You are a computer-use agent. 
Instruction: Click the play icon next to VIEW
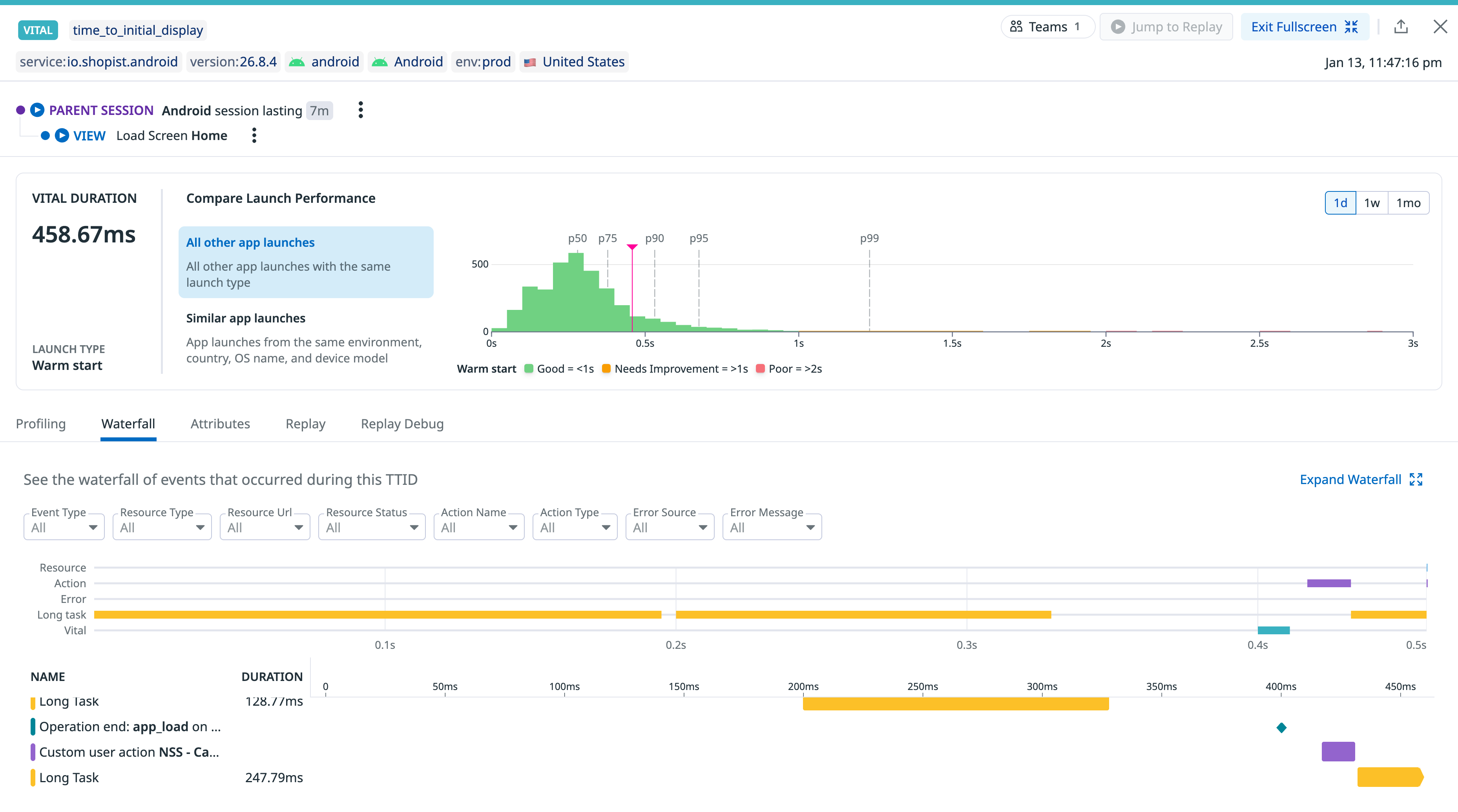tap(62, 135)
